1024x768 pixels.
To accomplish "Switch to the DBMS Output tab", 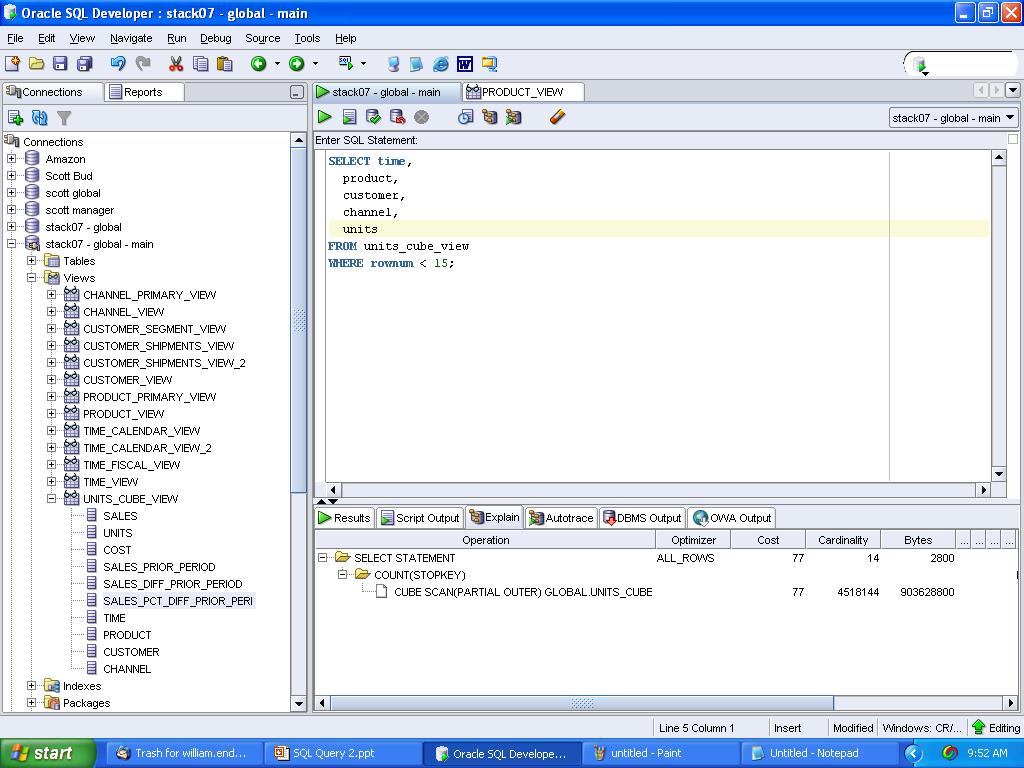I will pos(643,518).
